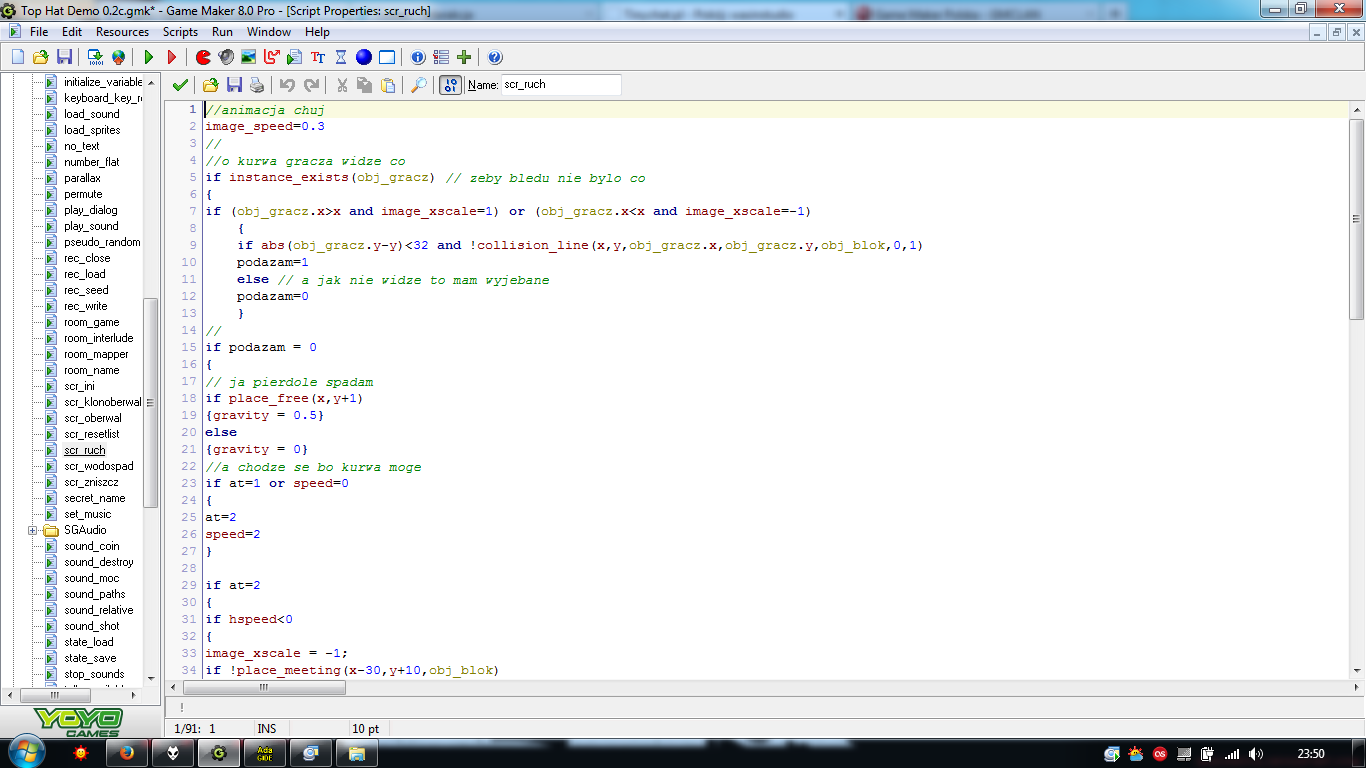This screenshot has height=768, width=1366.
Task: Click the script Name input field
Action: click(x=560, y=85)
